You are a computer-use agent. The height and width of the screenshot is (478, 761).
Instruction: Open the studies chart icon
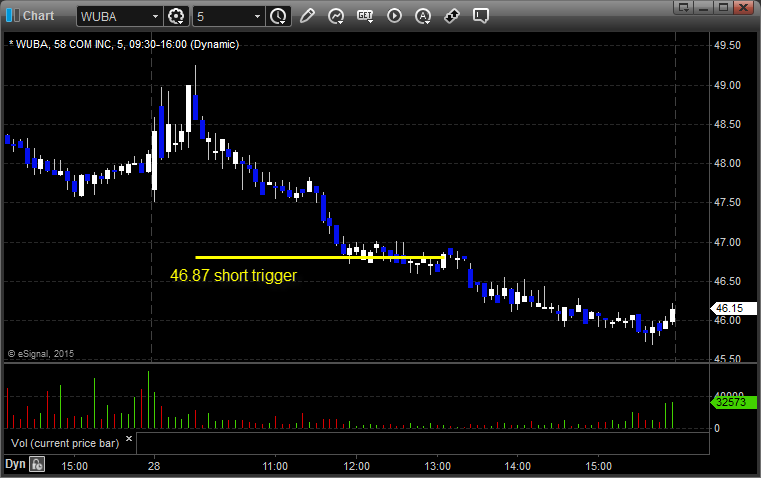click(336, 16)
